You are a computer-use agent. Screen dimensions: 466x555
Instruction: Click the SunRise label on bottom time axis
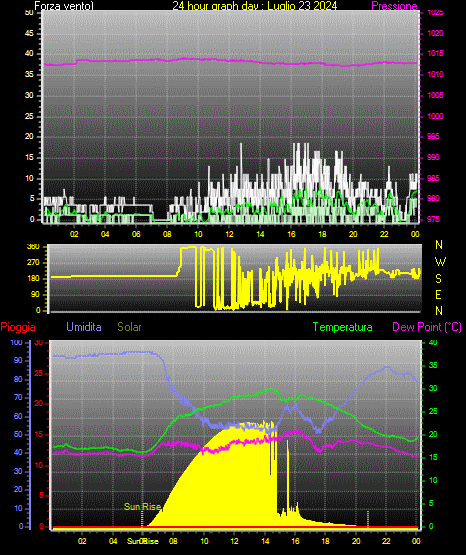[x=143, y=541]
